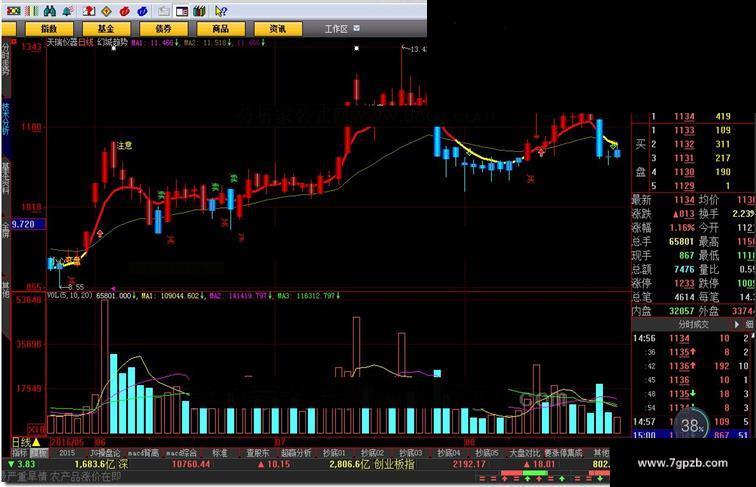Click the 1.16% 涨幅 value
The width and height of the screenshot is (756, 487).
click(x=682, y=227)
